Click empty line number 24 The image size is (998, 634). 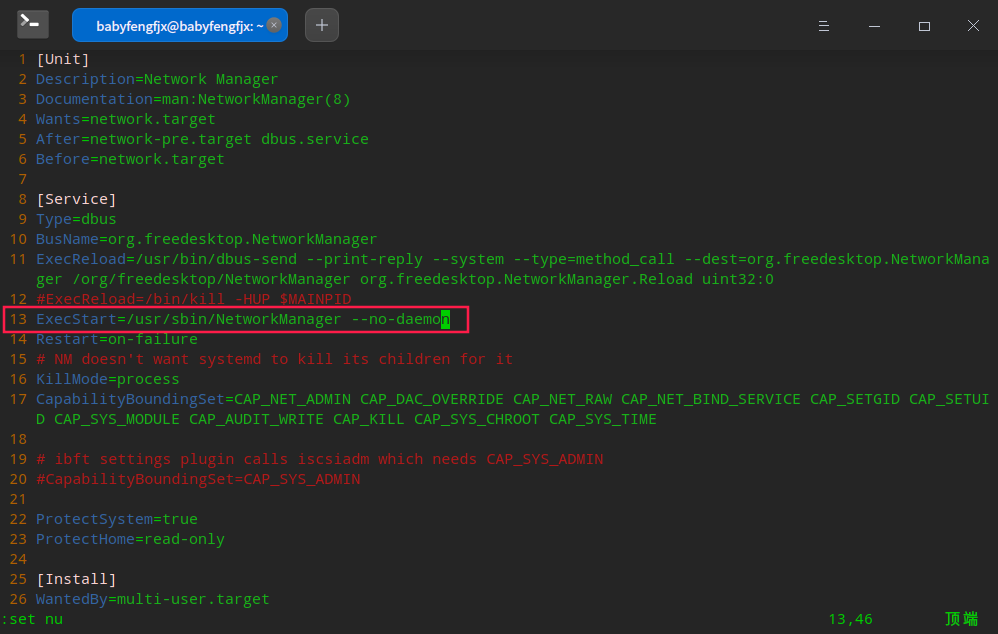pyautogui.click(x=18, y=560)
